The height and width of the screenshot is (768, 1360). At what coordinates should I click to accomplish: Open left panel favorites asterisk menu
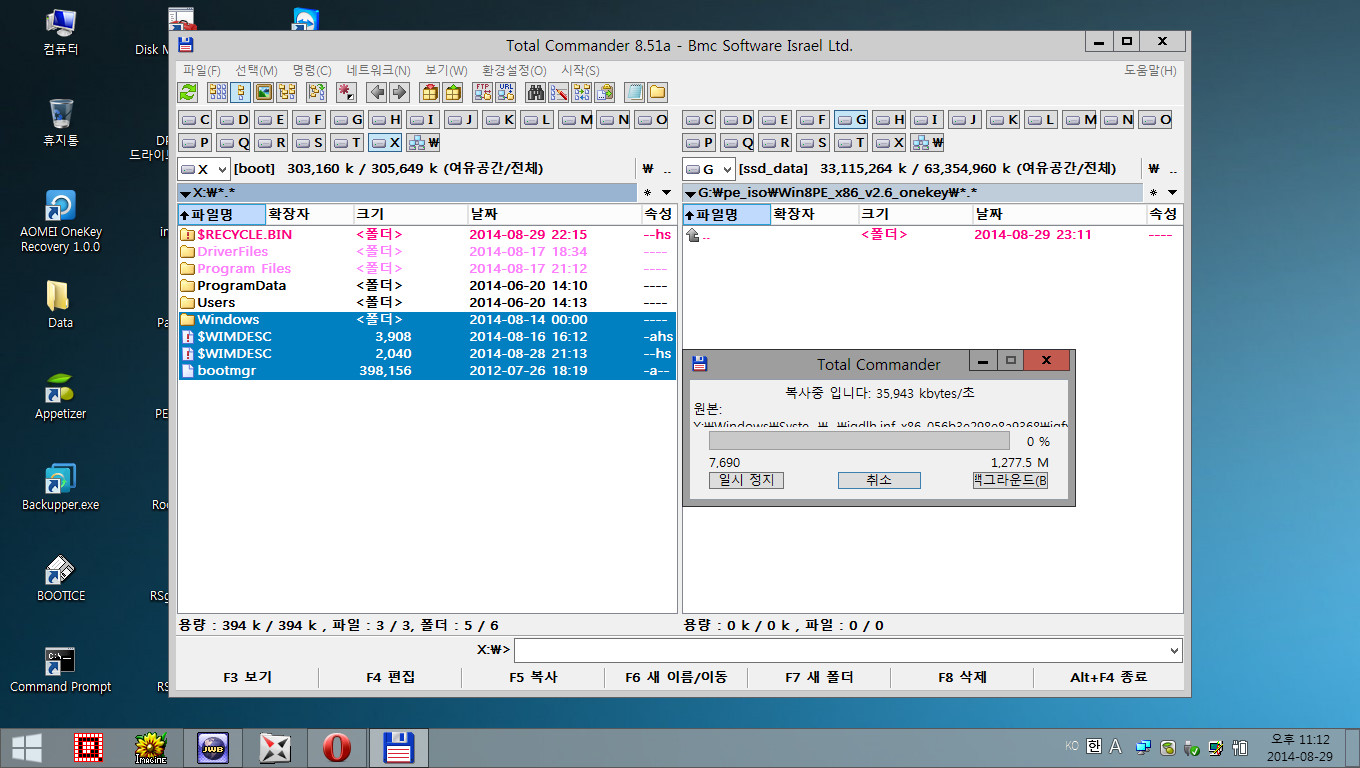click(x=648, y=192)
